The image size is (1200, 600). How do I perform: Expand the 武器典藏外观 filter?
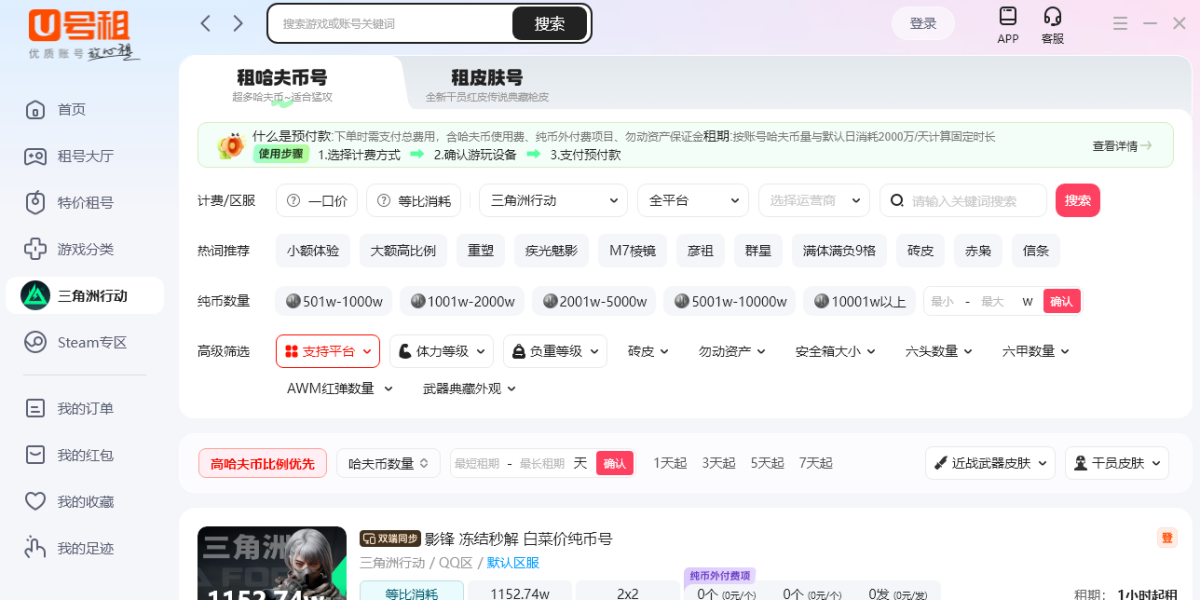tap(469, 388)
